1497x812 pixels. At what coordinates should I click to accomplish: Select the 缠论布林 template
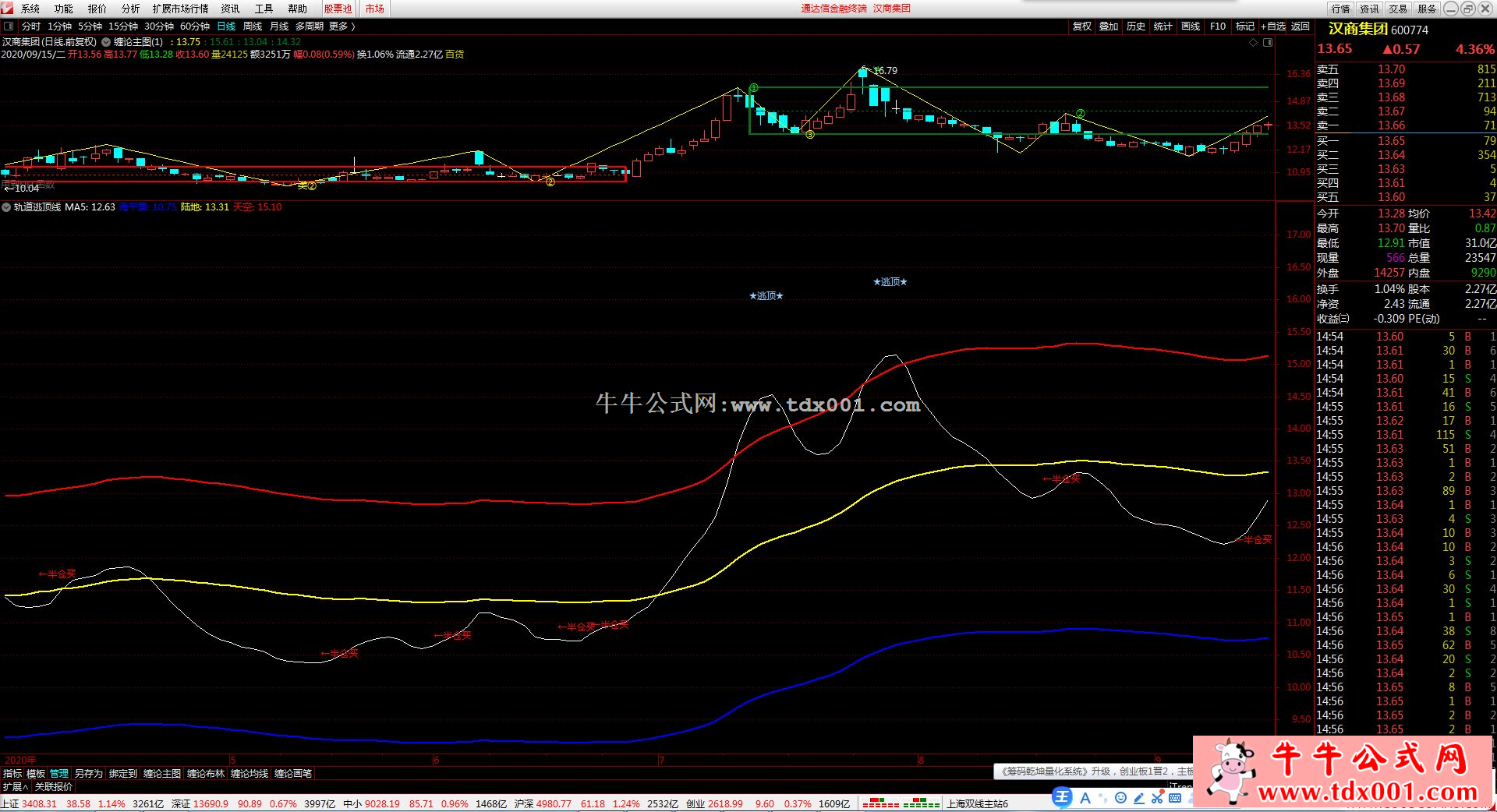tap(206, 774)
